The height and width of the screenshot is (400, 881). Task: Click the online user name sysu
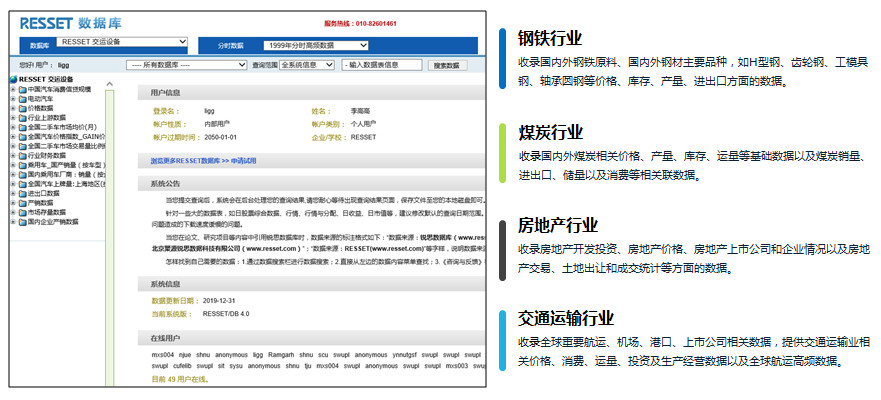pos(235,366)
